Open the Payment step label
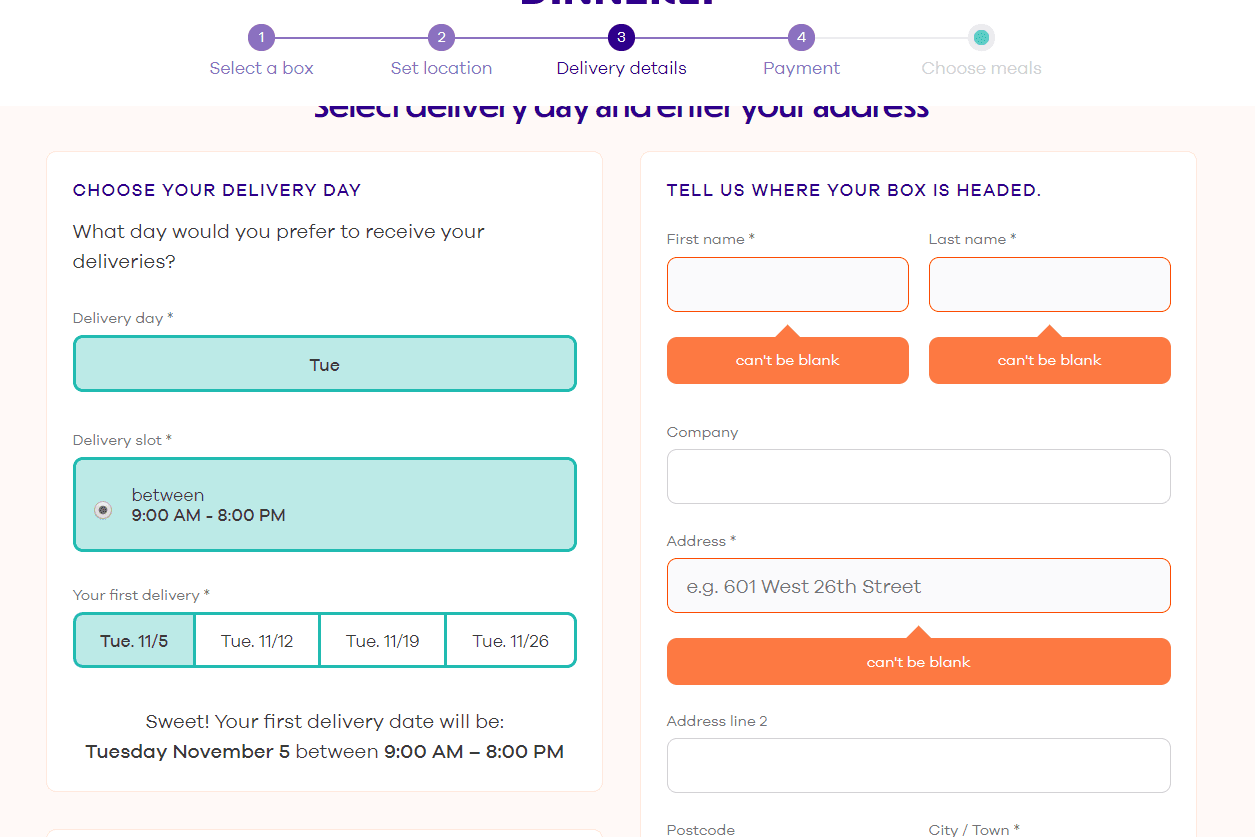 [x=801, y=68]
